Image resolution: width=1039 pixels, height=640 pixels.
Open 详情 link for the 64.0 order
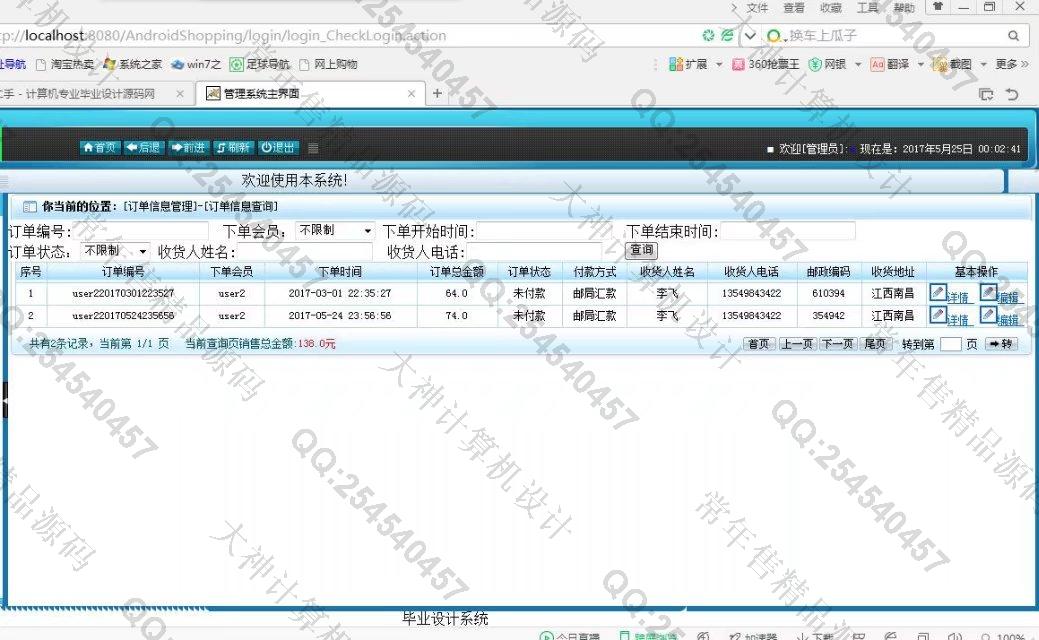[958, 297]
